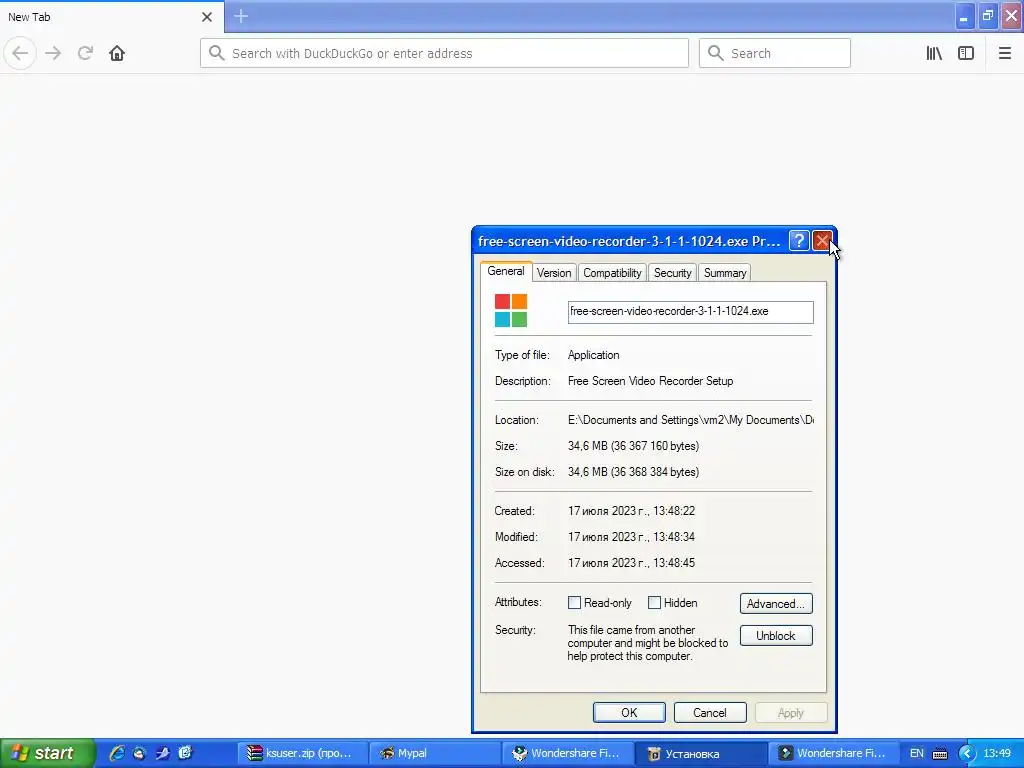
Task: Reload the current page
Action: [x=85, y=53]
